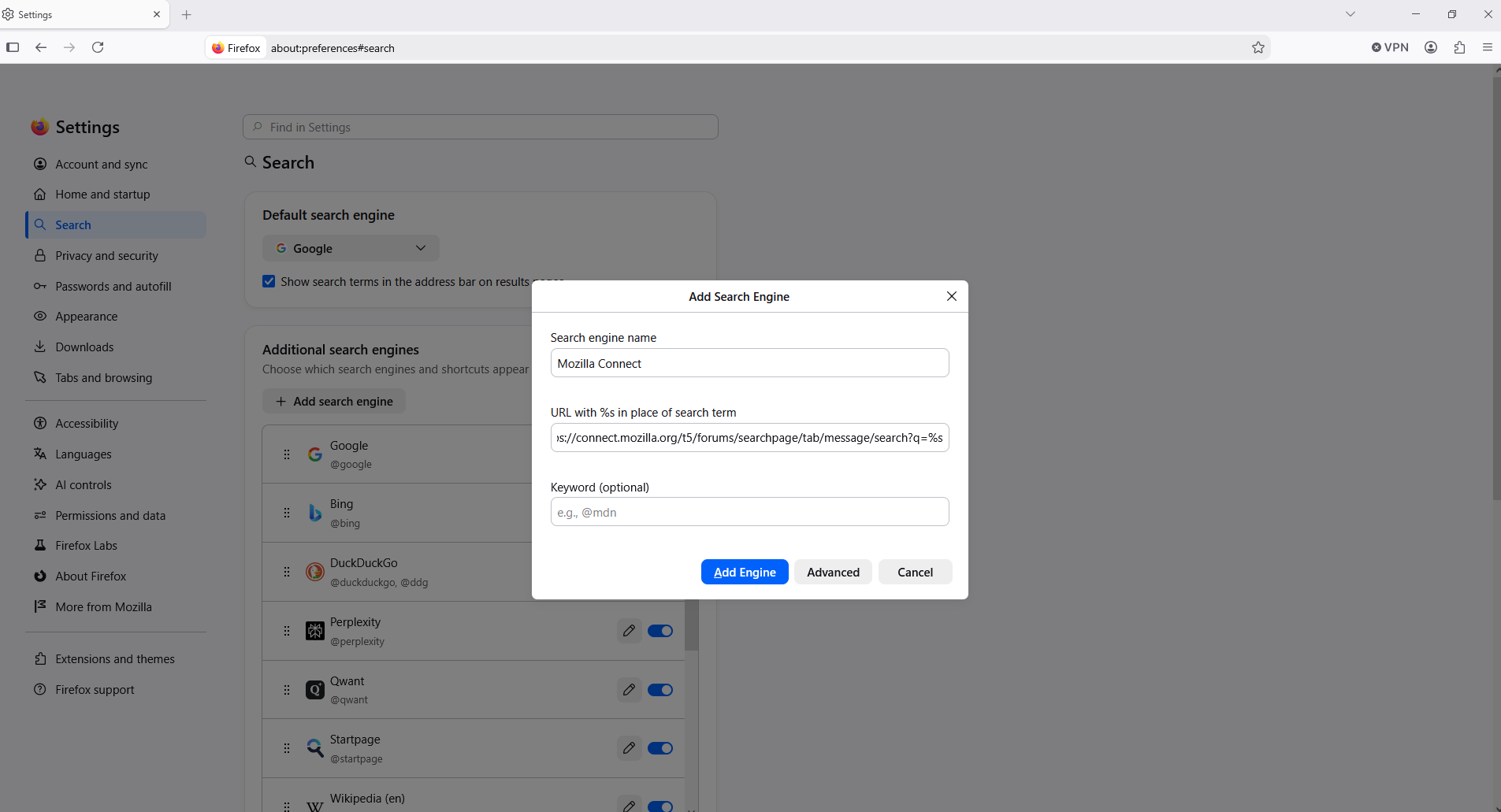Open Firefox Labs section
This screenshot has width=1501, height=812.
117,546
